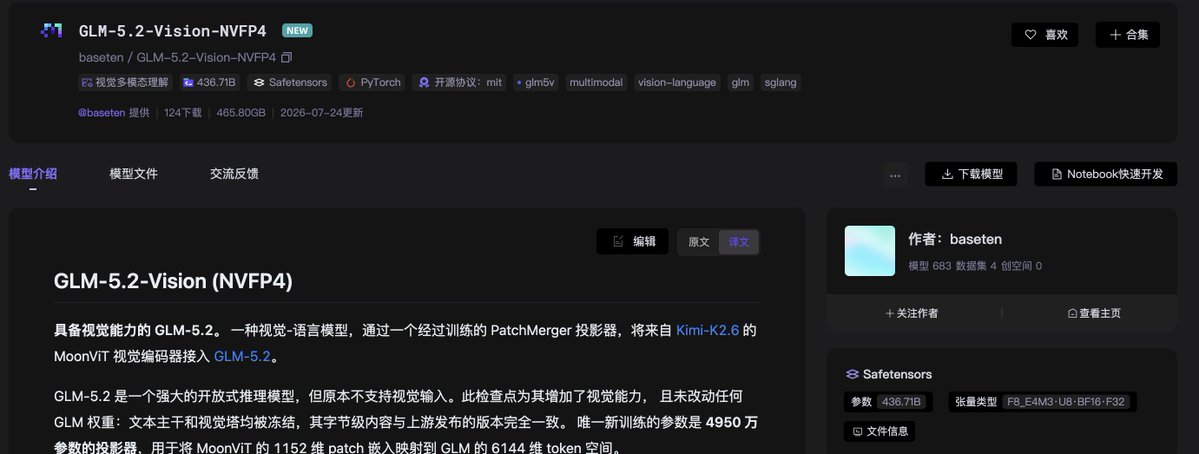Follow author with 关注作者

tap(911, 313)
